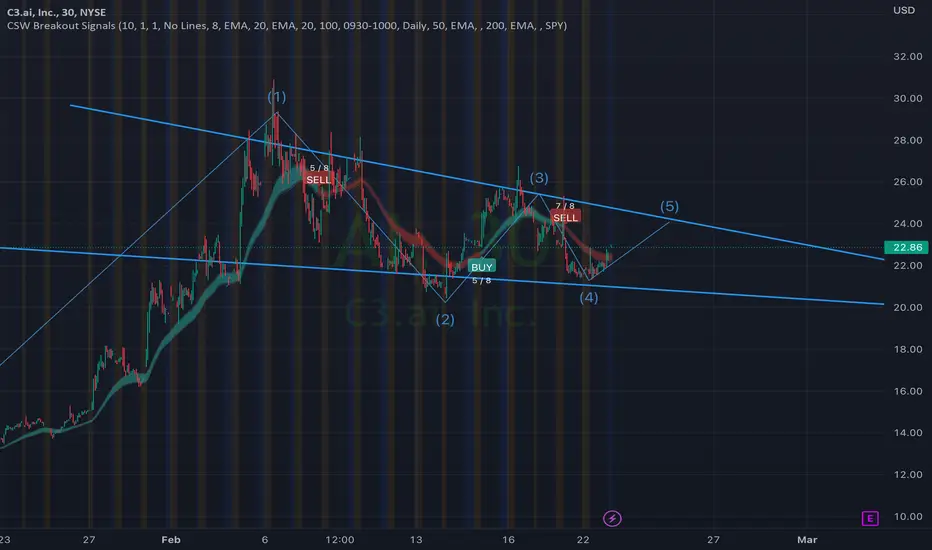Click the 16.00 price axis label
The height and width of the screenshot is (550, 932).
[x=908, y=391]
